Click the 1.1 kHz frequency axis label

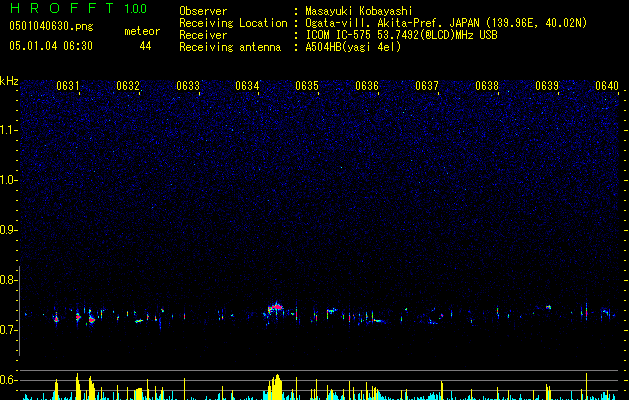click(x=9, y=130)
